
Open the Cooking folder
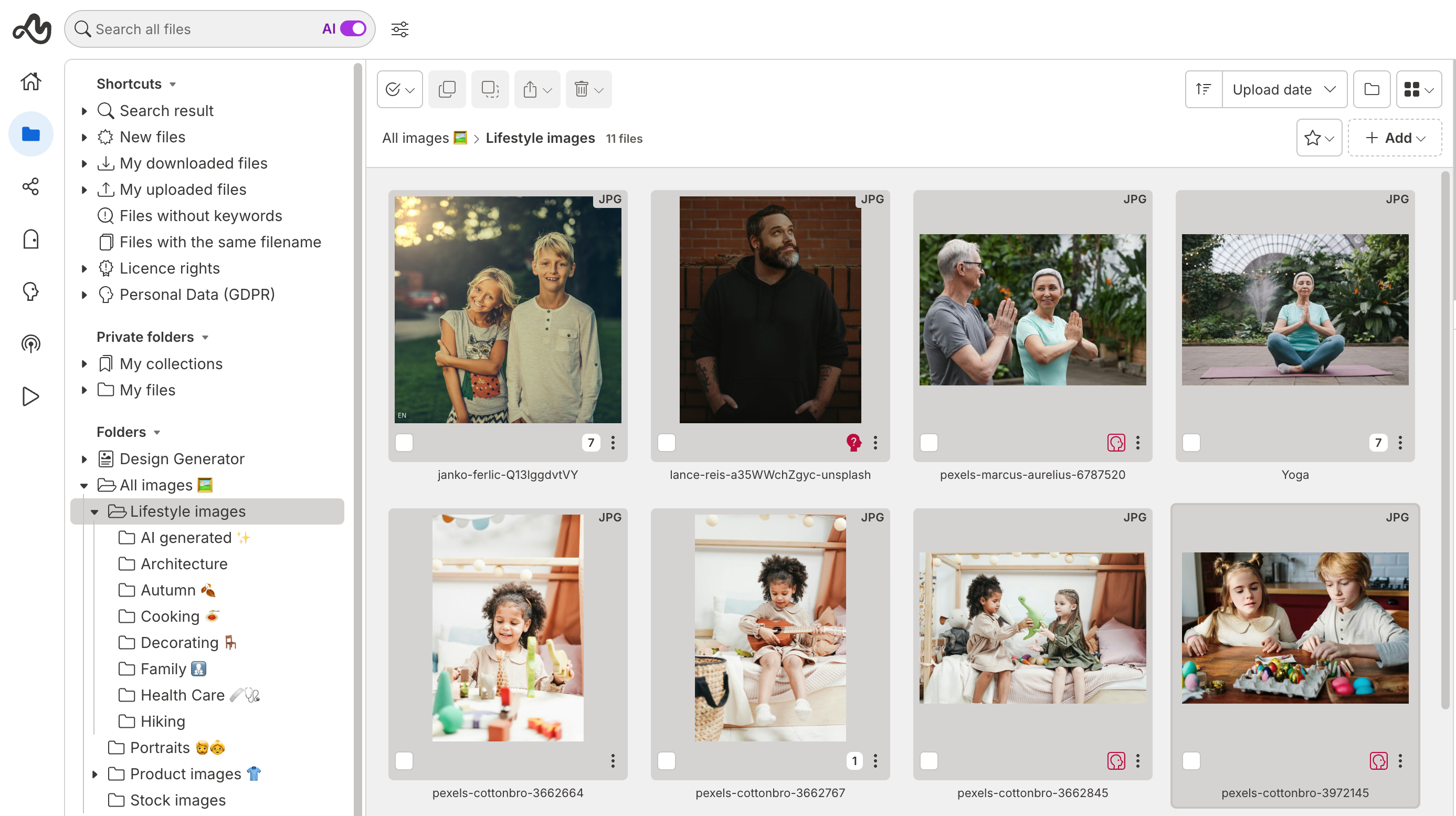click(x=170, y=616)
